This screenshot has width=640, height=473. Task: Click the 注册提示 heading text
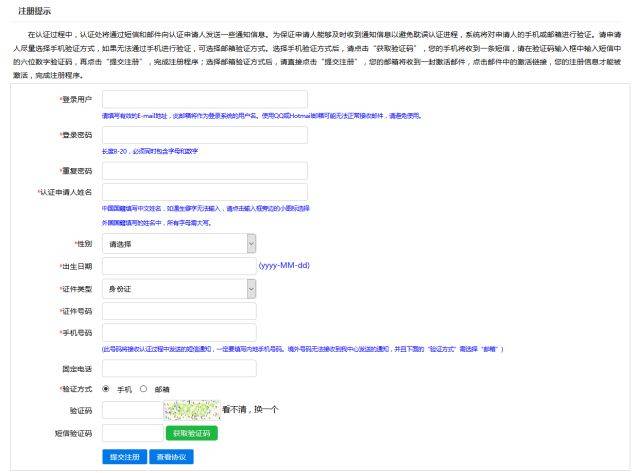tap(35, 11)
